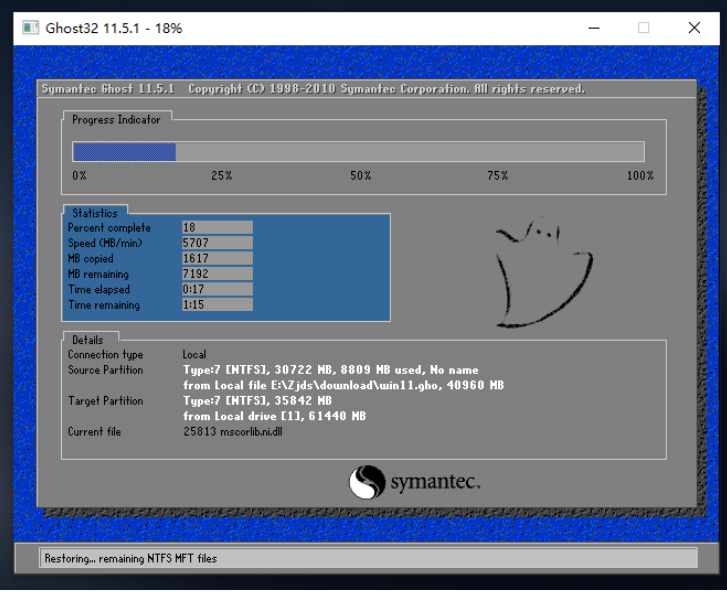Screen dimensions: 727x592
Task: Click the Target Partition label
Action: pyautogui.click(x=105, y=401)
